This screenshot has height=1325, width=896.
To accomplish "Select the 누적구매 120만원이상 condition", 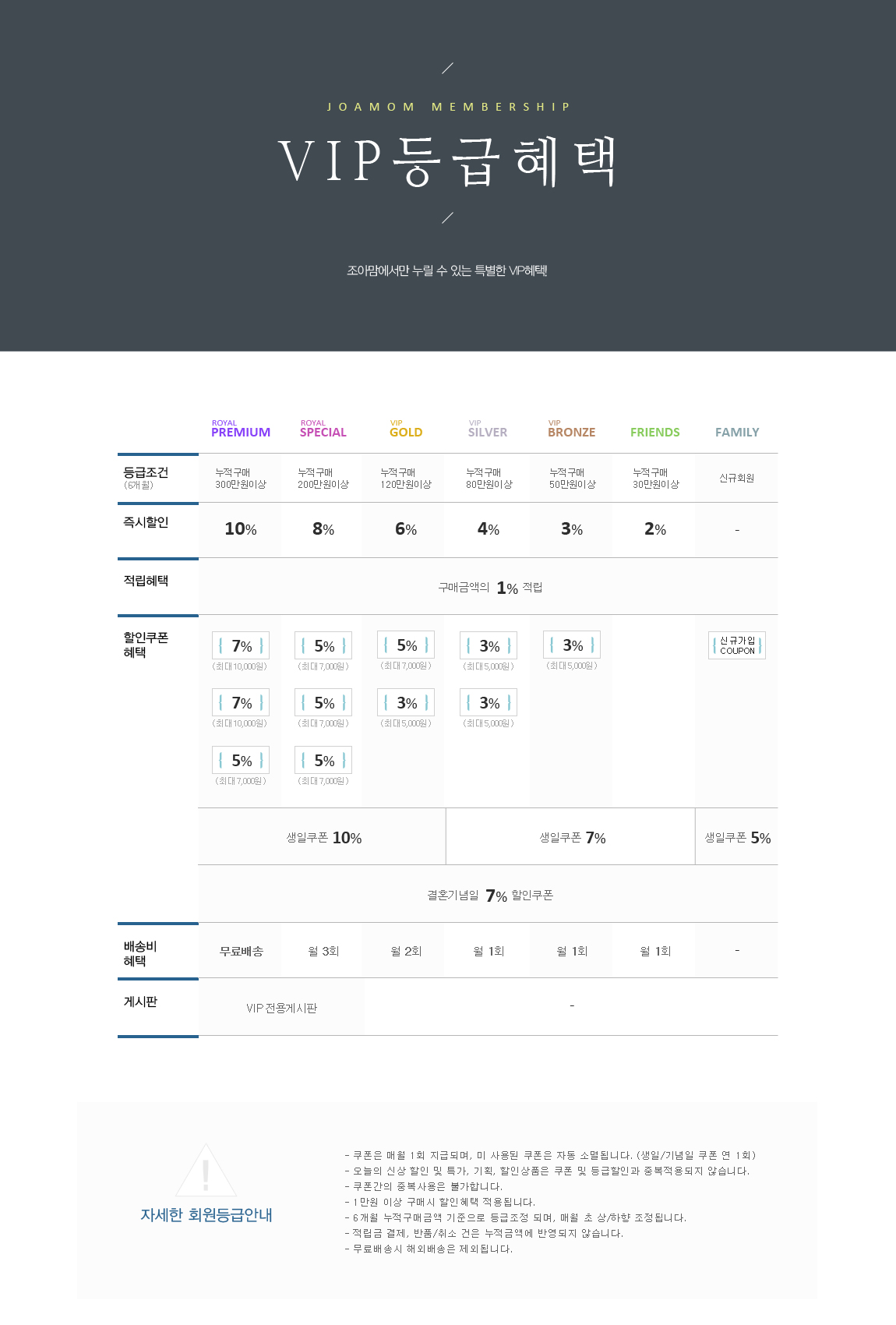I will [406, 479].
